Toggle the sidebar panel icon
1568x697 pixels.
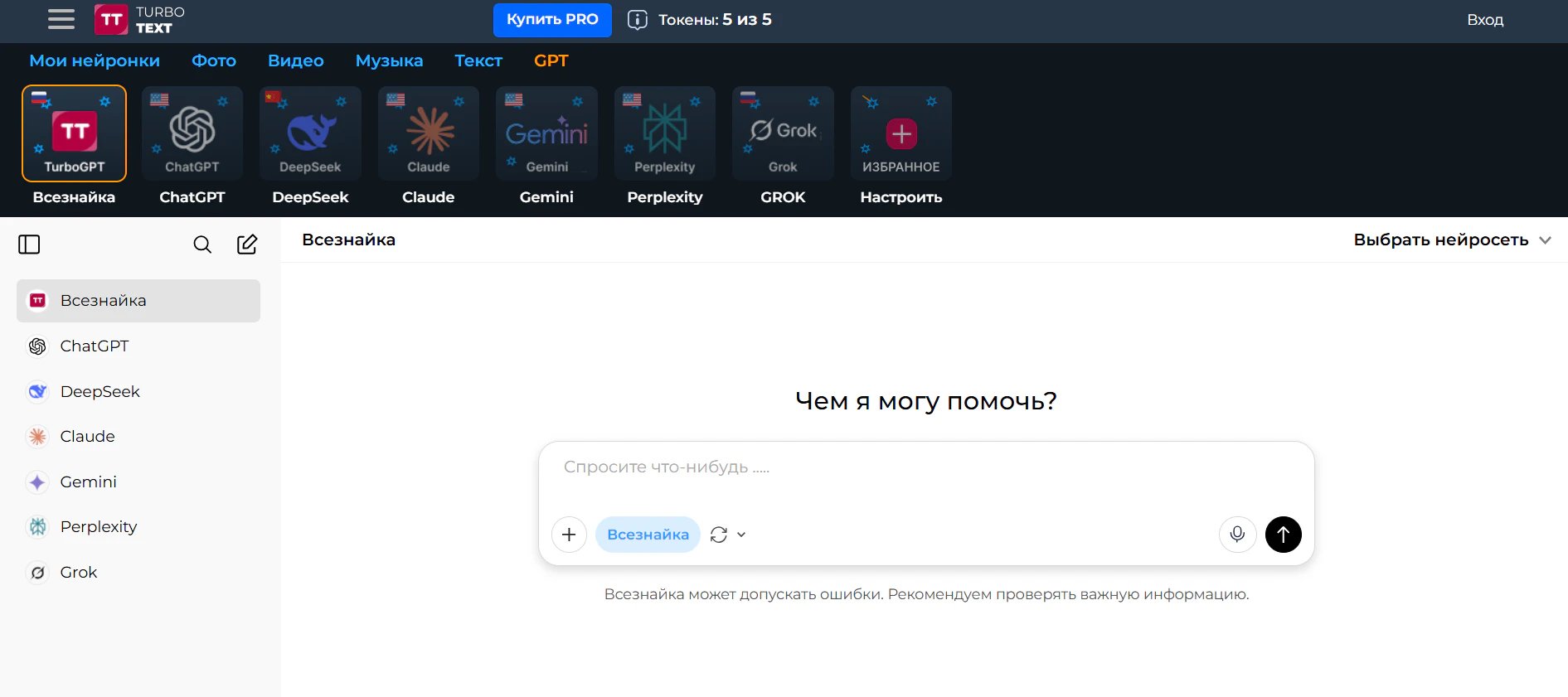coord(29,244)
